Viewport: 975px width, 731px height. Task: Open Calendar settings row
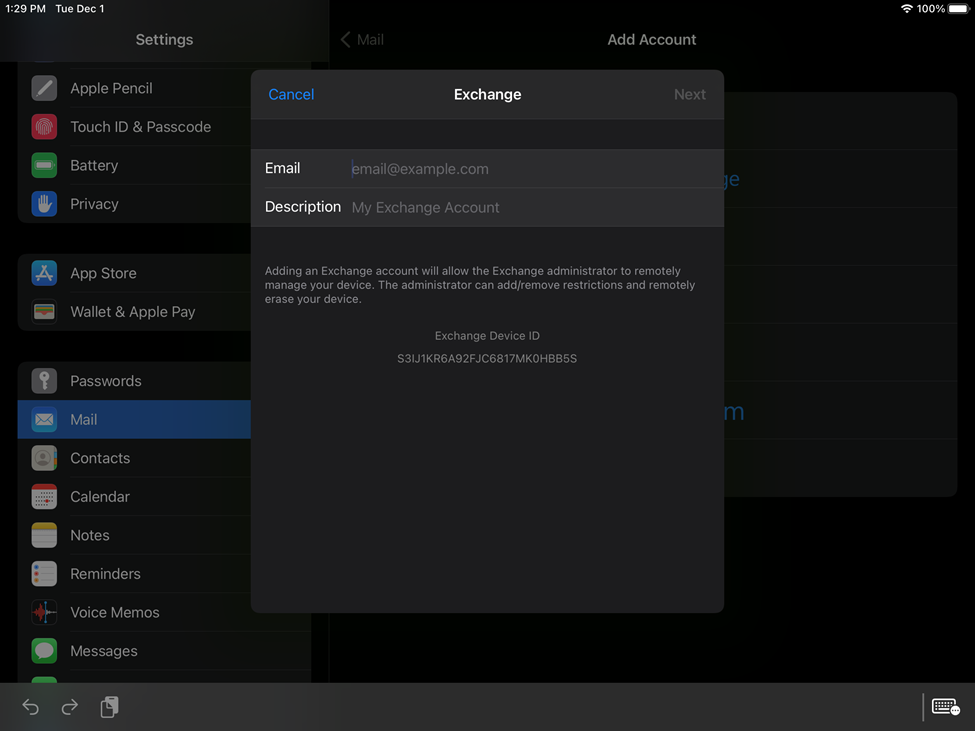pyautogui.click(x=134, y=497)
